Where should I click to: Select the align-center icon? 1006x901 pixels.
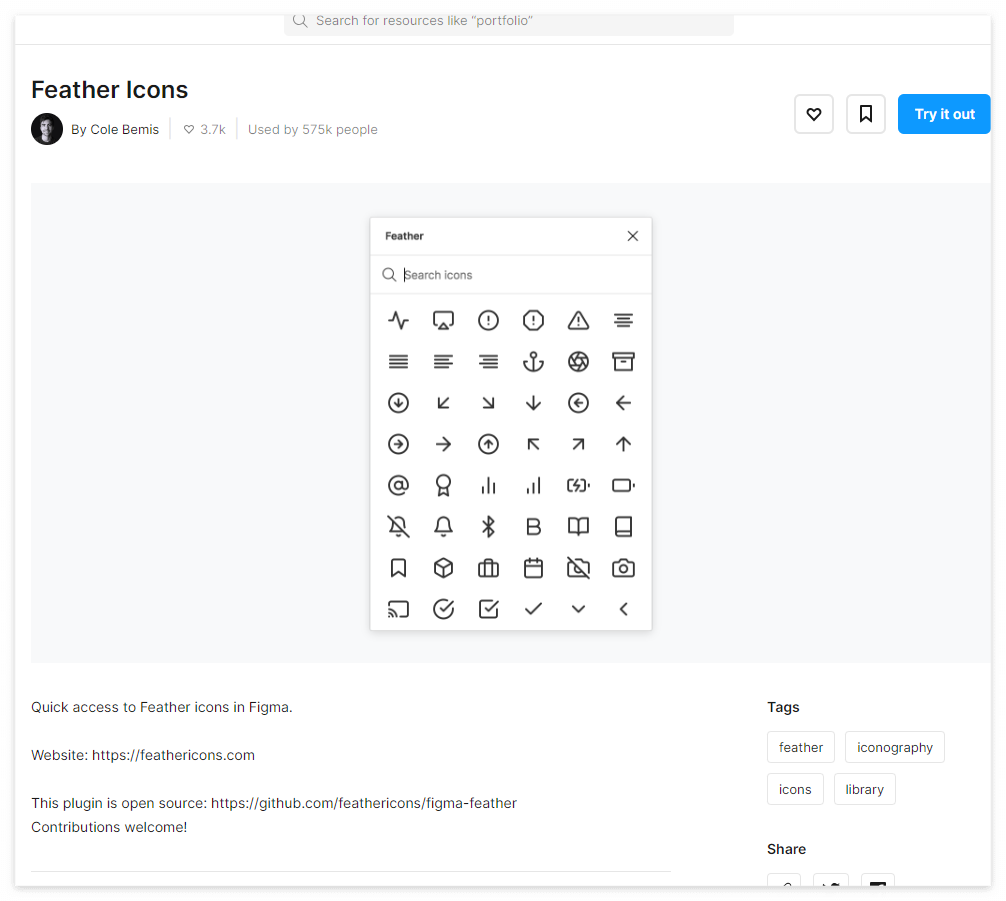[x=623, y=320]
